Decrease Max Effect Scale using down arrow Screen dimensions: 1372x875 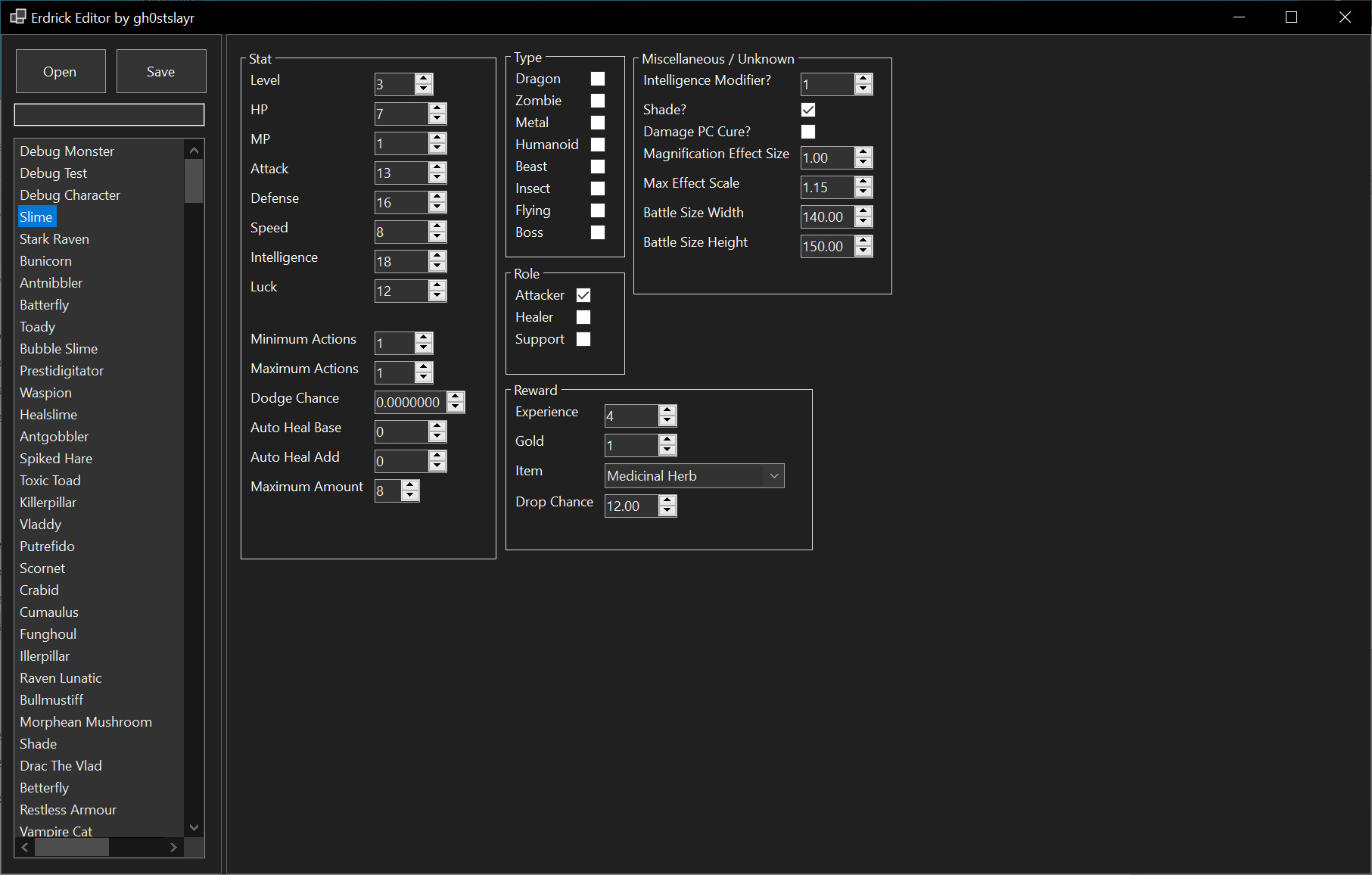863,192
